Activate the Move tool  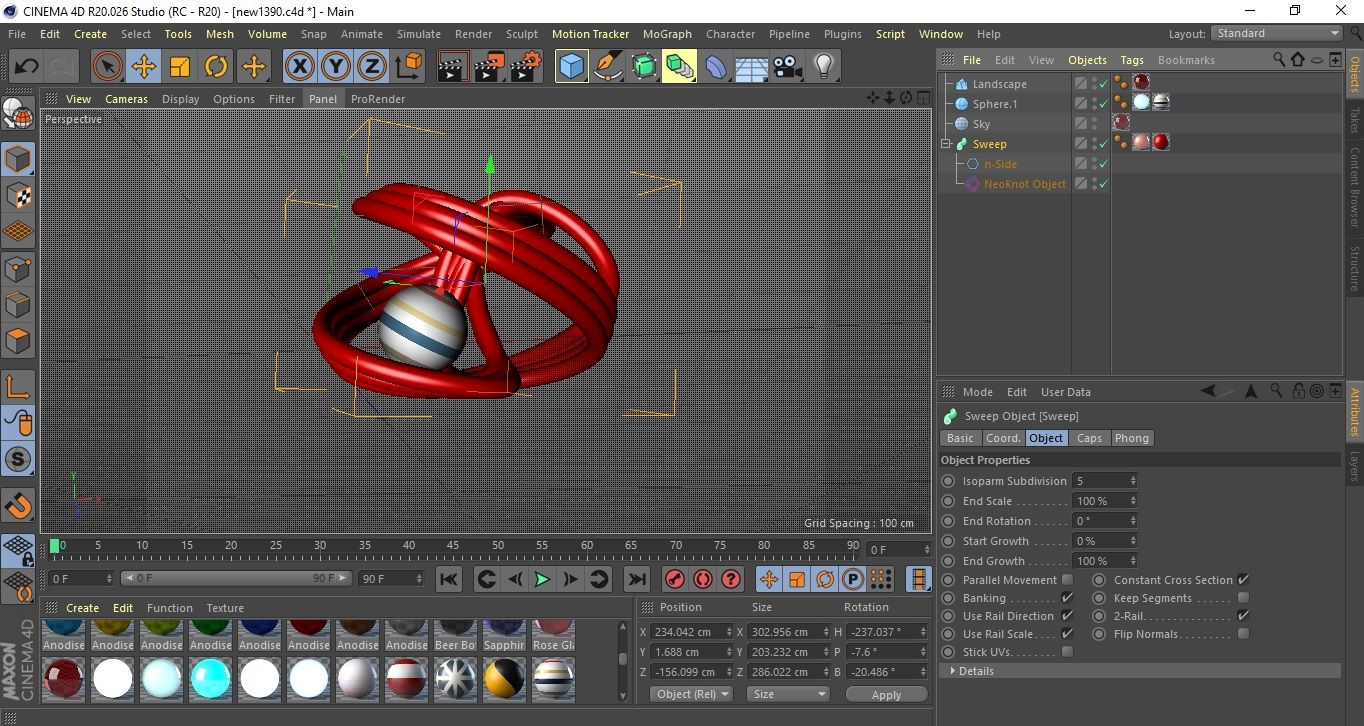(x=143, y=67)
